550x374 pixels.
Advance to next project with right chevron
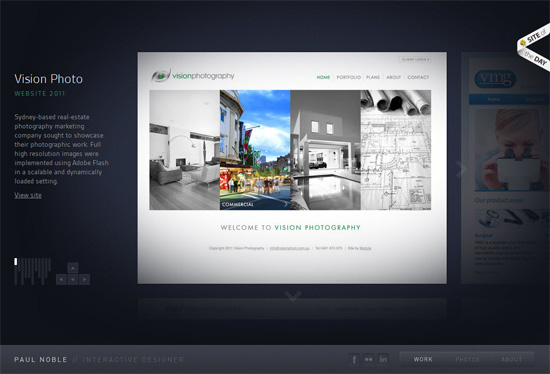click(462, 169)
